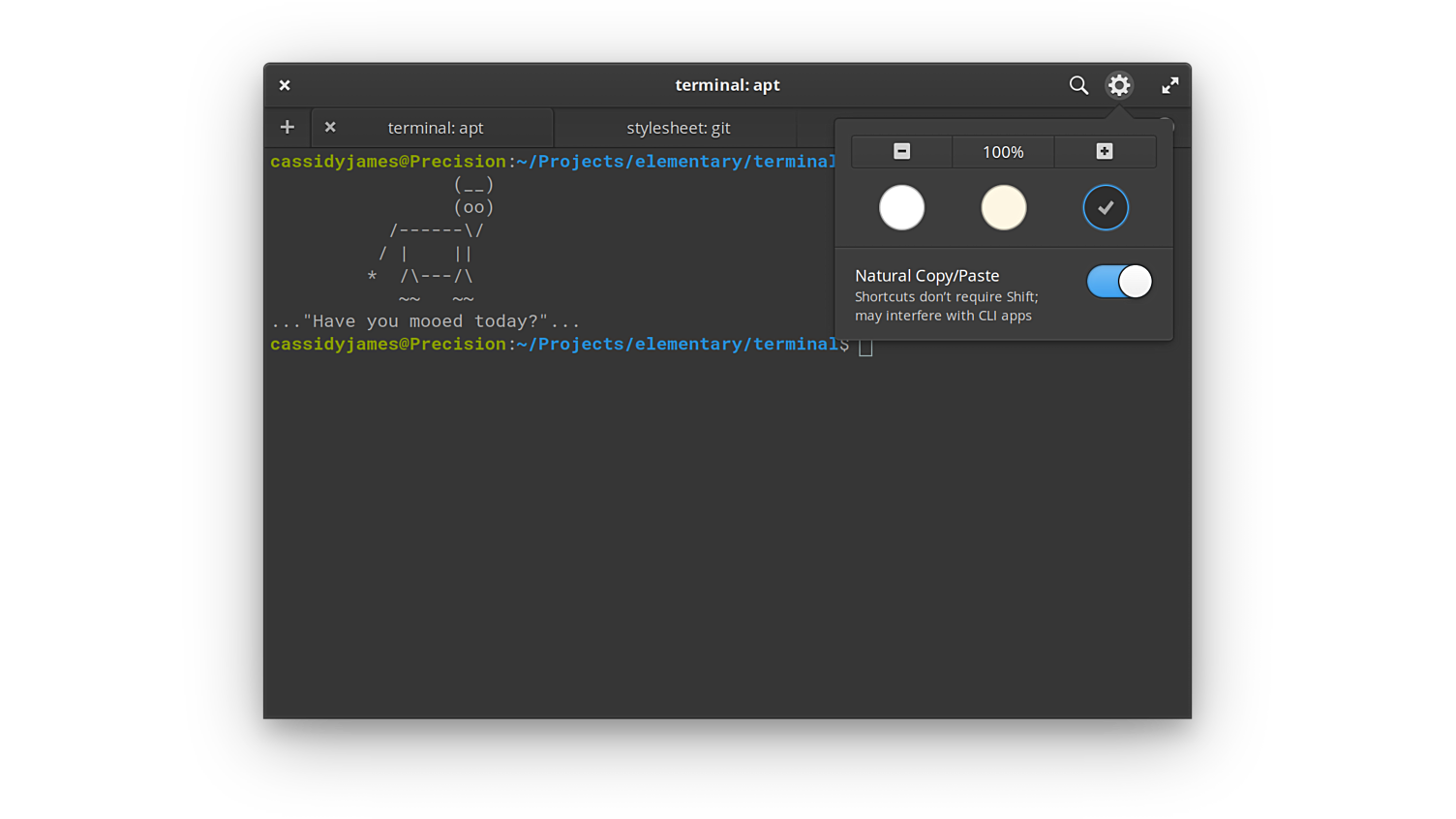Choose the white high-contrast color scheme
This screenshot has width=1456, height=819.
(x=901, y=207)
